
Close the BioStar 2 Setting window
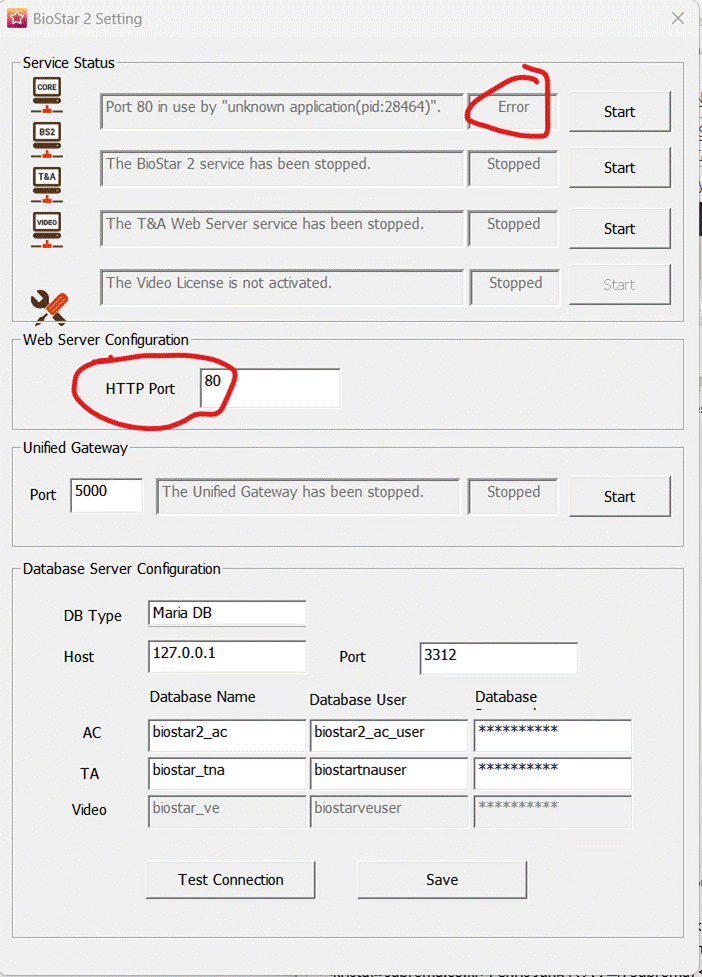(678, 19)
